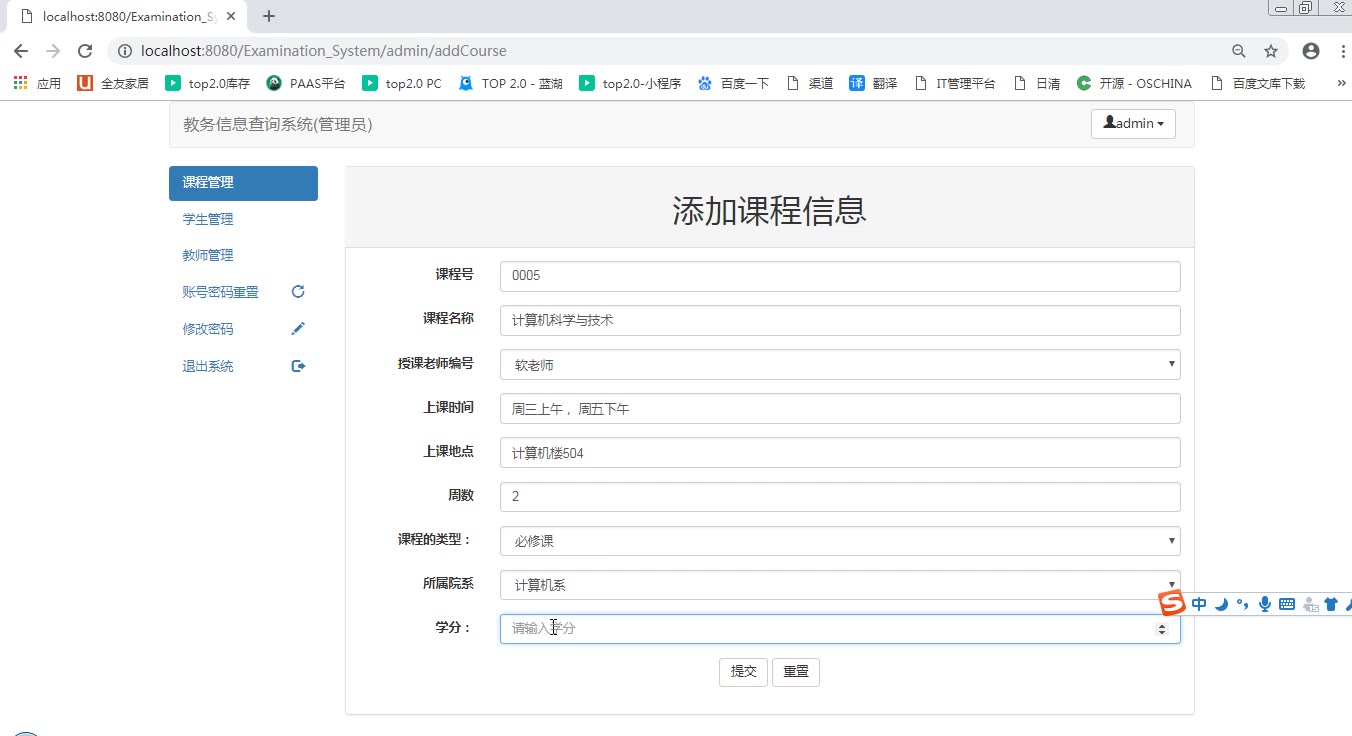Click the Sogou microphone voice input icon
Viewport: 1352px width, 736px height.
(x=1265, y=604)
